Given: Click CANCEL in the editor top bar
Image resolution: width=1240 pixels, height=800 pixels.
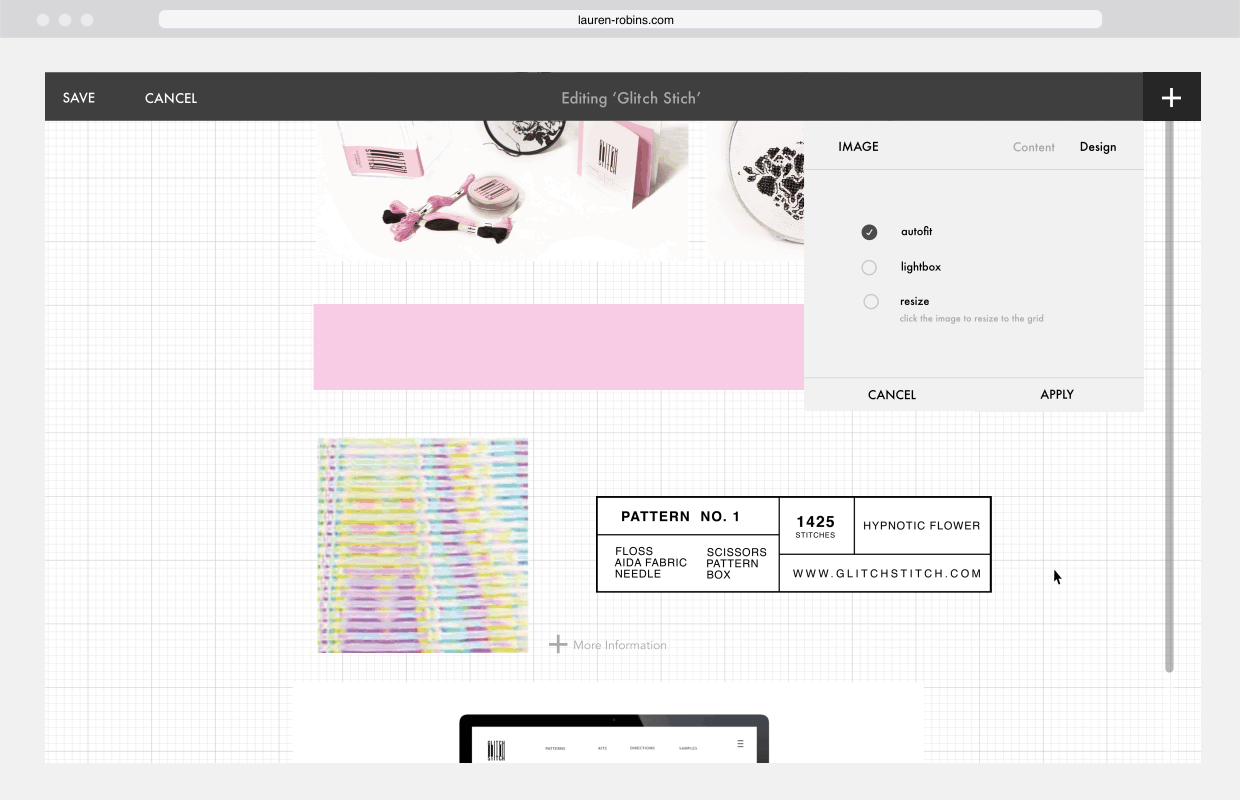Looking at the screenshot, I should 171,98.
